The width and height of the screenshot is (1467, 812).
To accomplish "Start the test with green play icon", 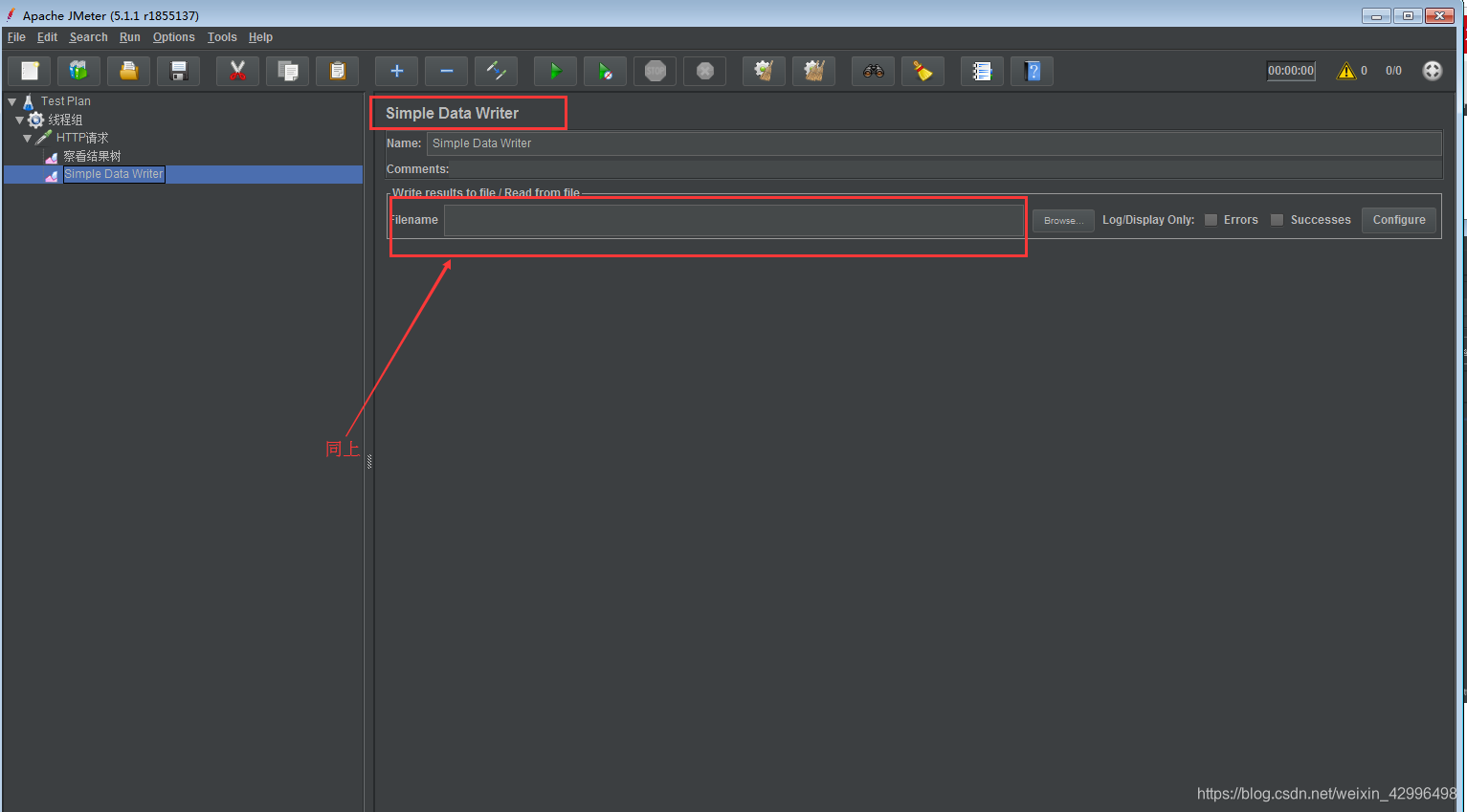I will coord(556,71).
